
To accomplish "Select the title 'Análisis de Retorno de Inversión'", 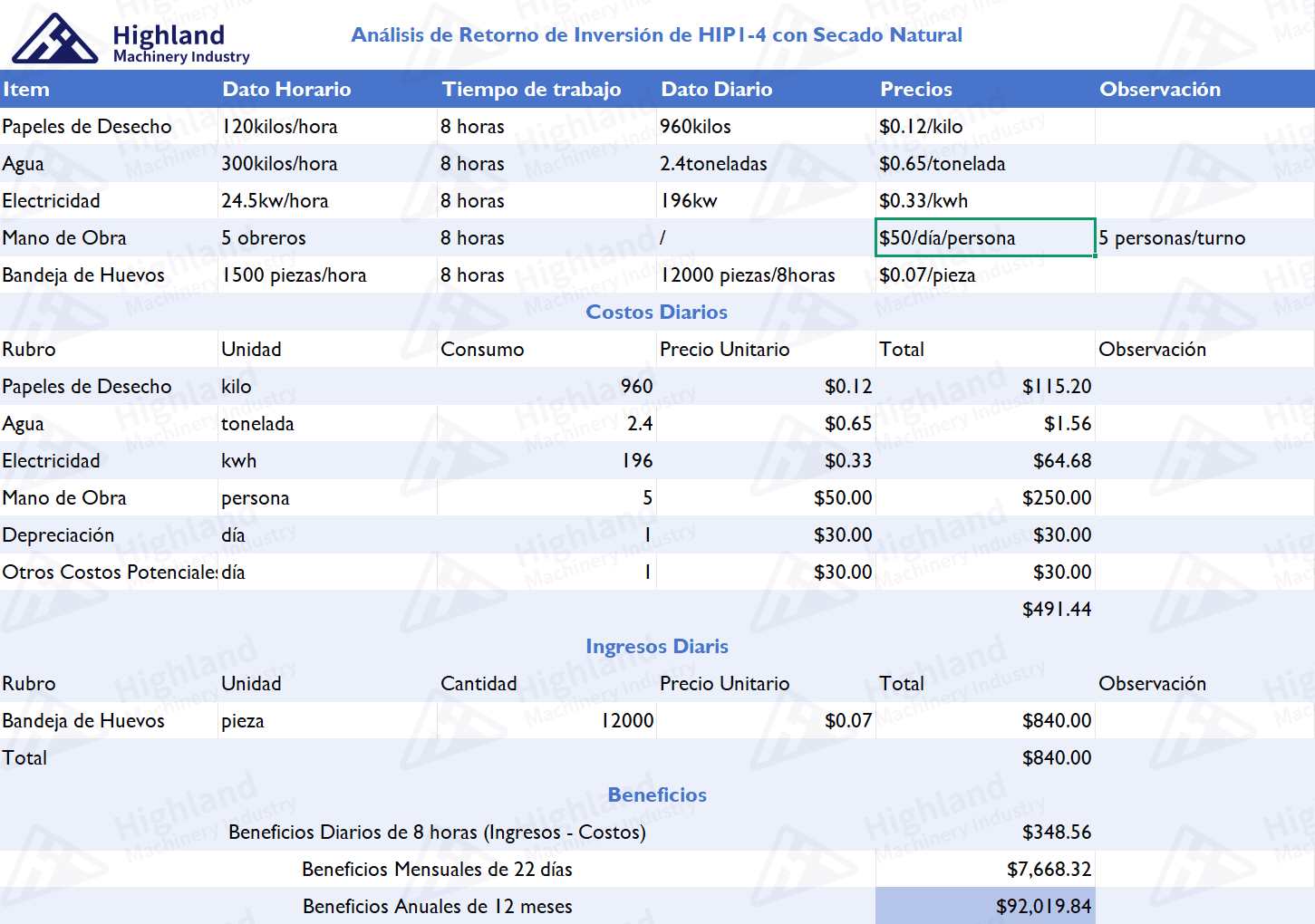I will tap(656, 35).
